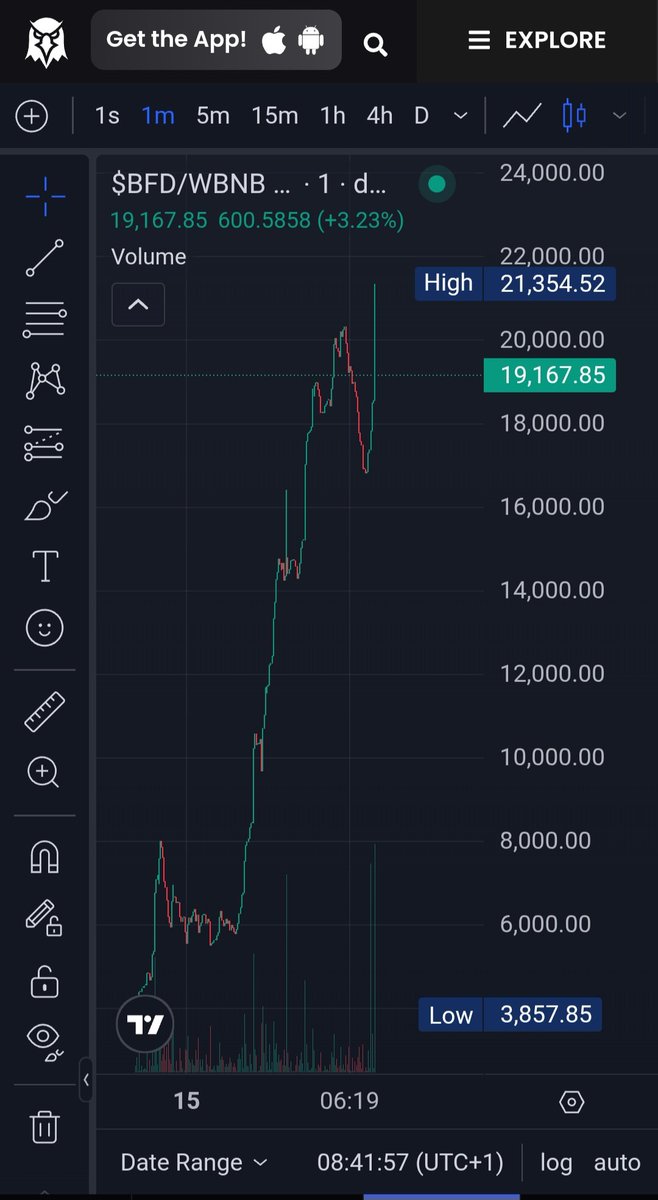Open the Date Range dropdown
Image resolution: width=658 pixels, height=1200 pixels.
(194, 1162)
